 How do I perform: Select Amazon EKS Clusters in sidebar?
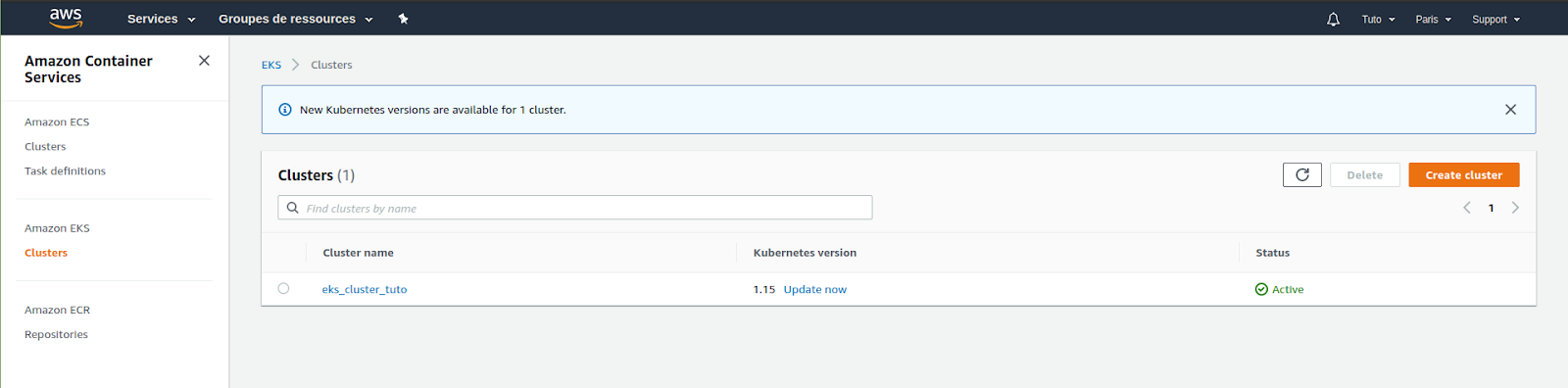(46, 253)
